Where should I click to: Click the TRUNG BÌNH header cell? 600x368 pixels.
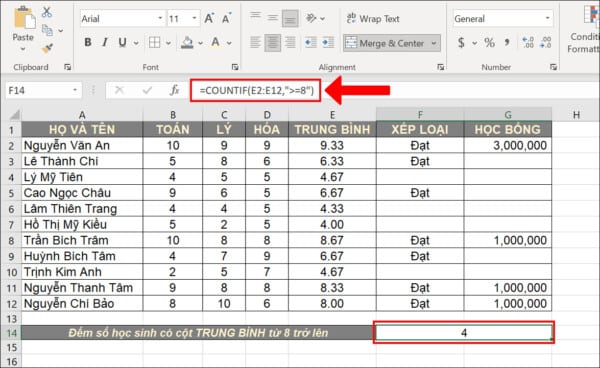332,129
